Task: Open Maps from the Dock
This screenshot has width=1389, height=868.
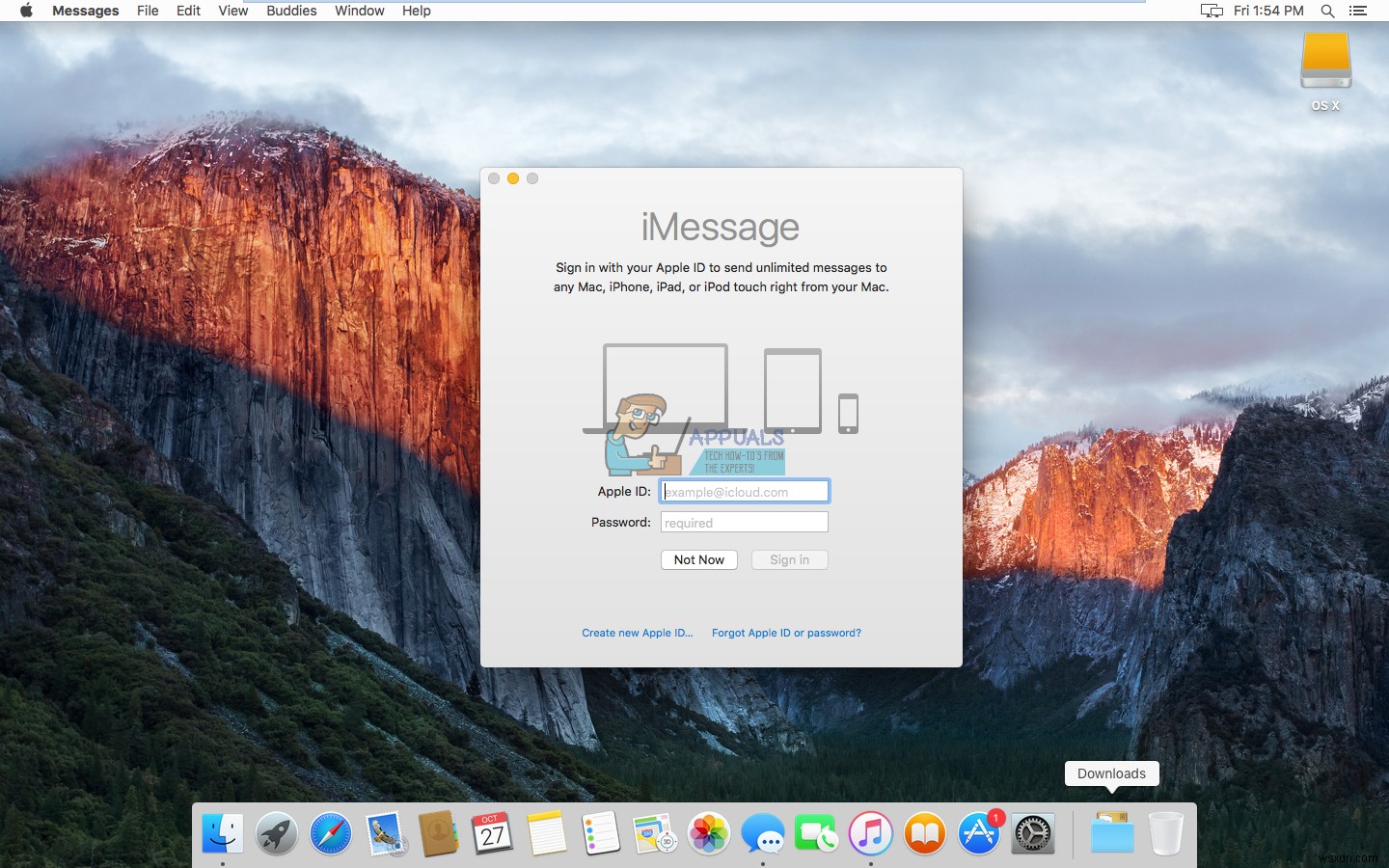Action: tap(655, 834)
